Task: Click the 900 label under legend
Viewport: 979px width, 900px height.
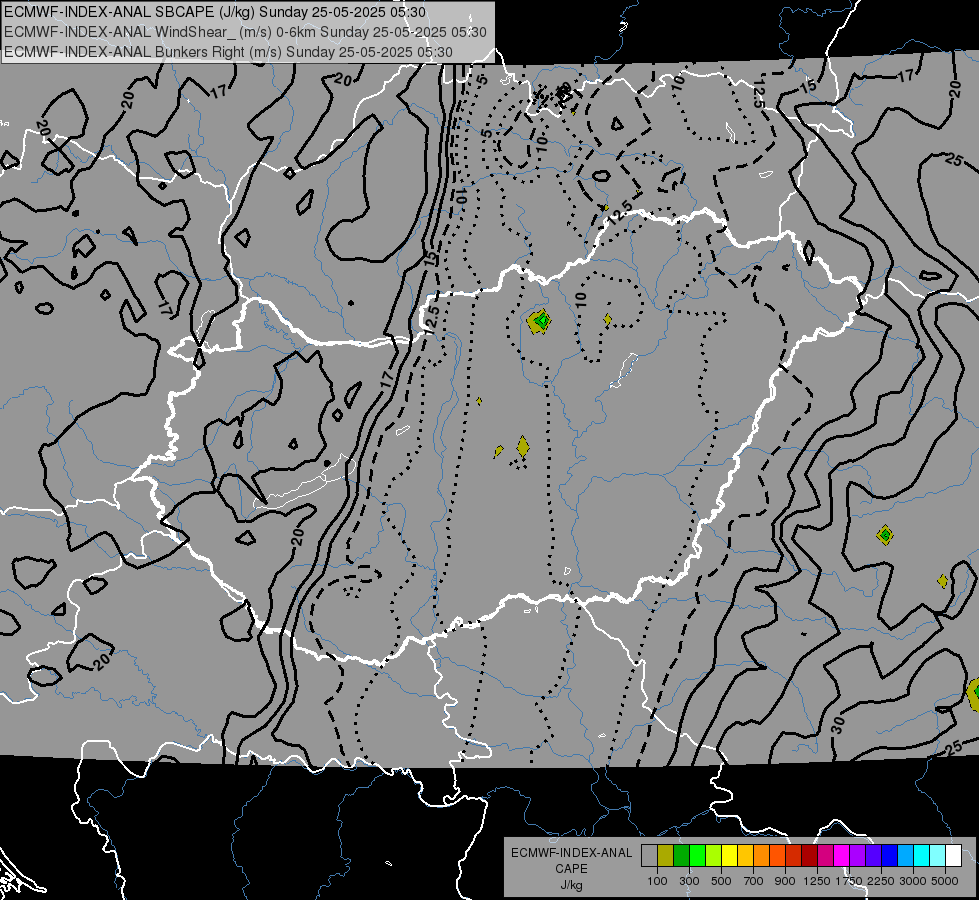Action: [x=785, y=881]
